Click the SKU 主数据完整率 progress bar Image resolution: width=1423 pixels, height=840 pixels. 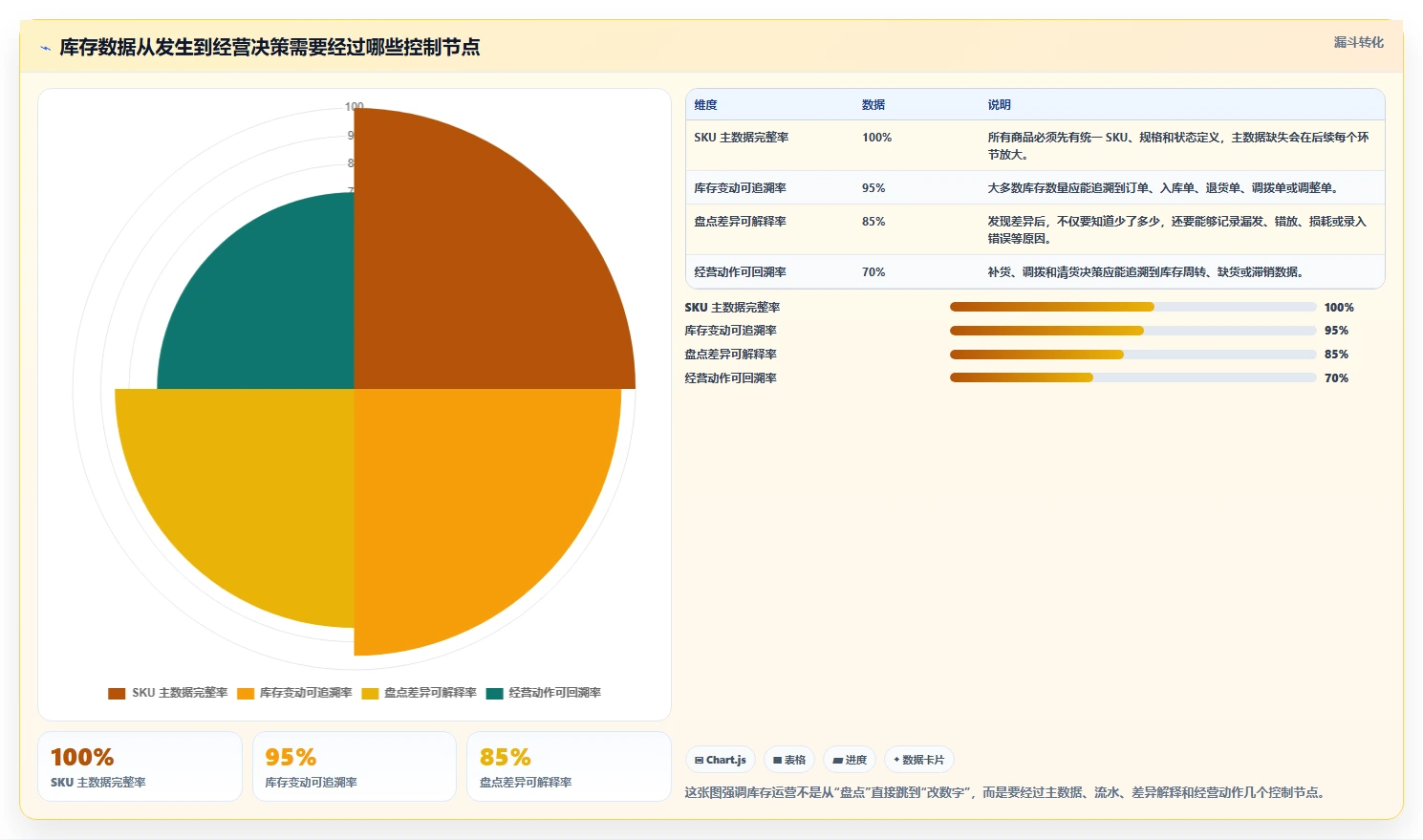(1133, 307)
